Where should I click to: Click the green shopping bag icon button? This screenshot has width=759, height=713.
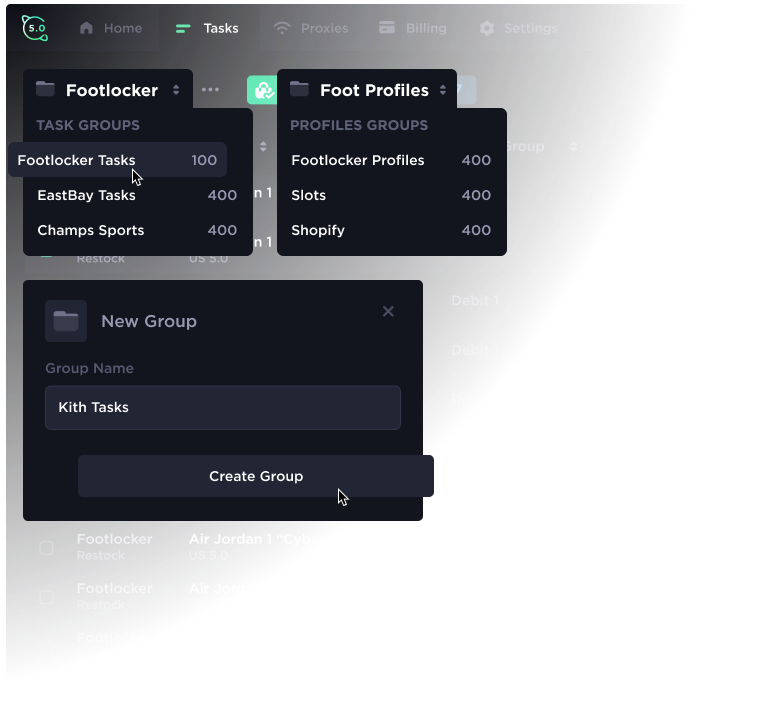[262, 90]
